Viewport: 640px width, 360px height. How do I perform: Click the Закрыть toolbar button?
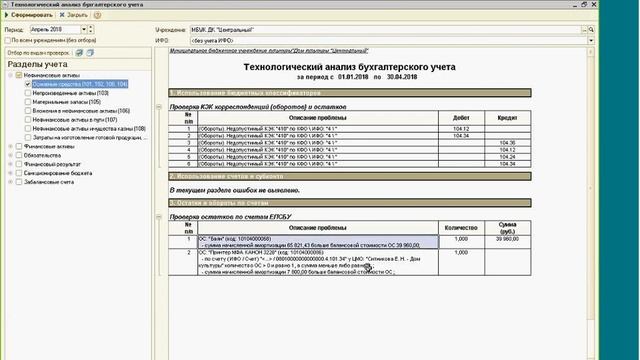[73, 15]
